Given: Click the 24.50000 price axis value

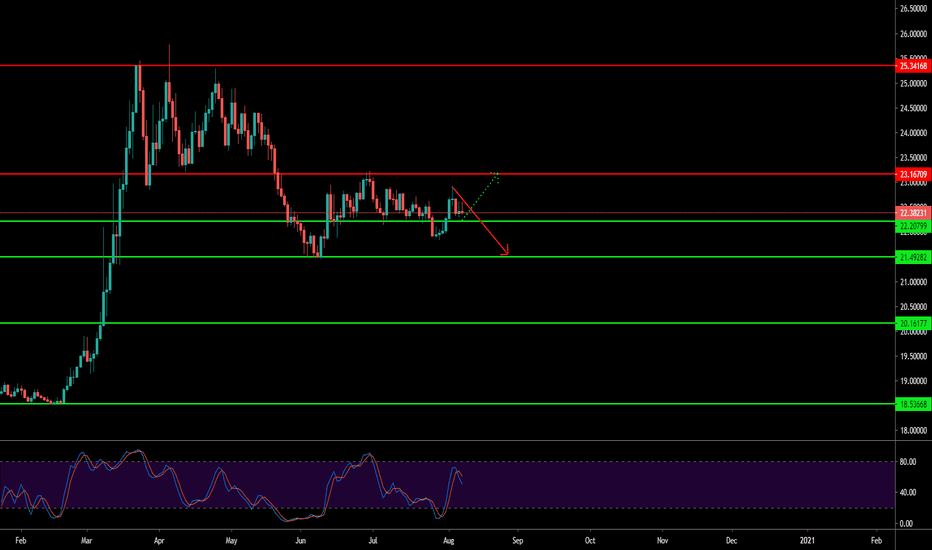Looking at the screenshot, I should pyautogui.click(x=913, y=108).
